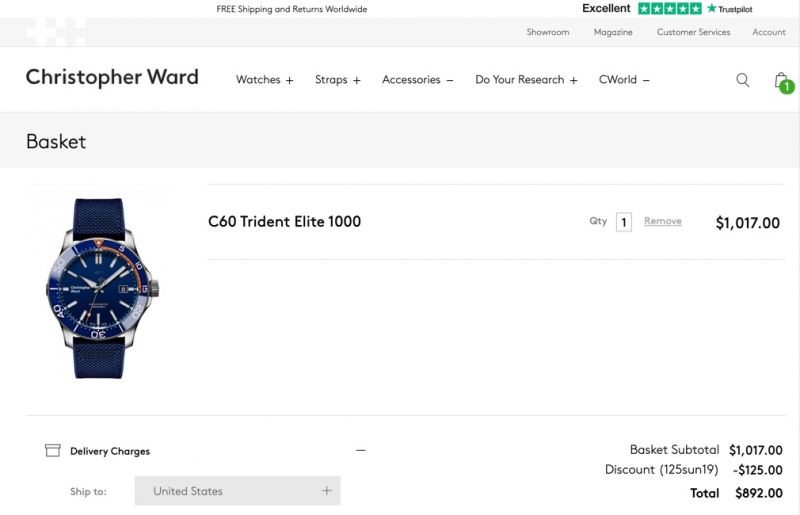This screenshot has height=515, width=800.
Task: Click the plus sign next to Straps
Action: pos(357,81)
